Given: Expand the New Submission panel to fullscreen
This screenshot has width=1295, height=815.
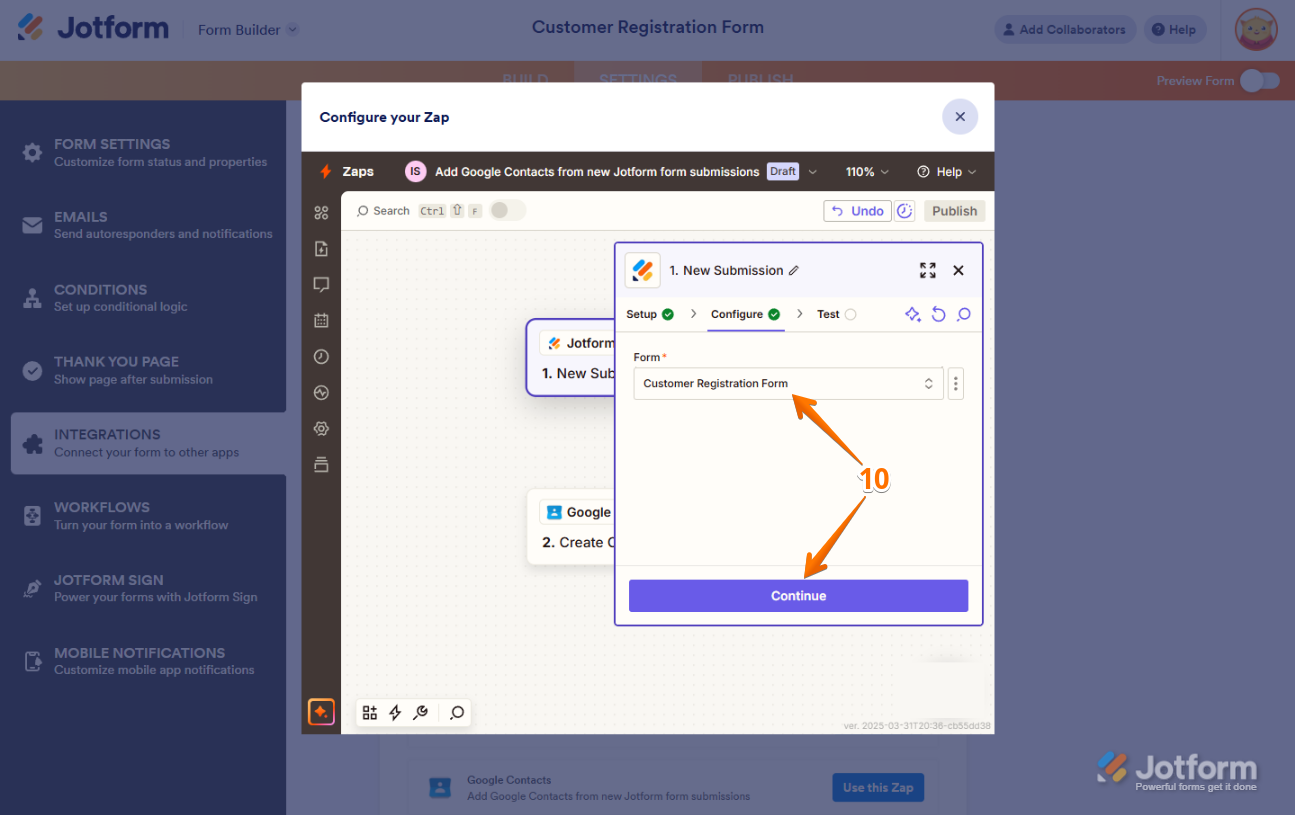Looking at the screenshot, I should (928, 270).
